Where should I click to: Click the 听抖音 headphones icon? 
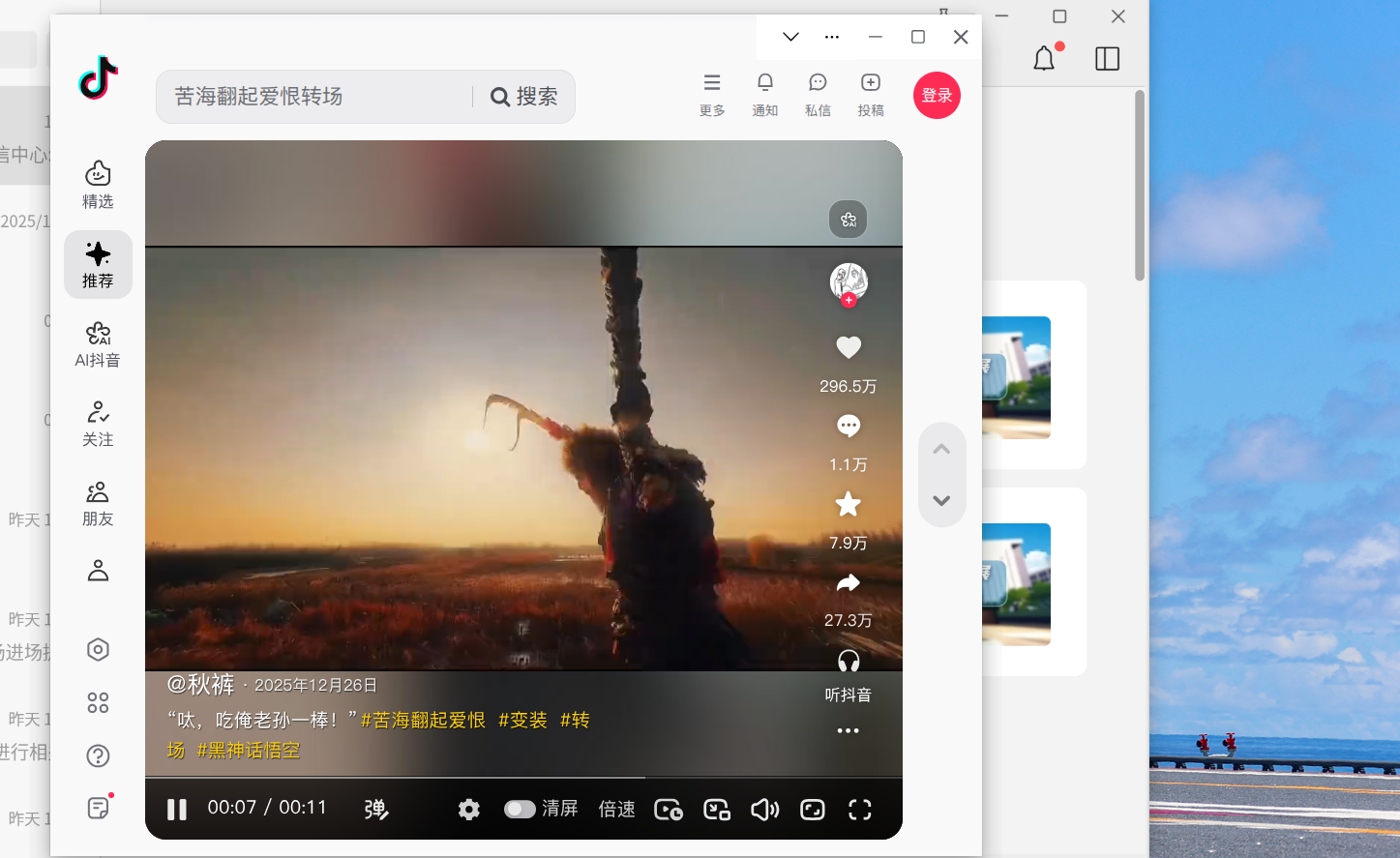[x=849, y=661]
